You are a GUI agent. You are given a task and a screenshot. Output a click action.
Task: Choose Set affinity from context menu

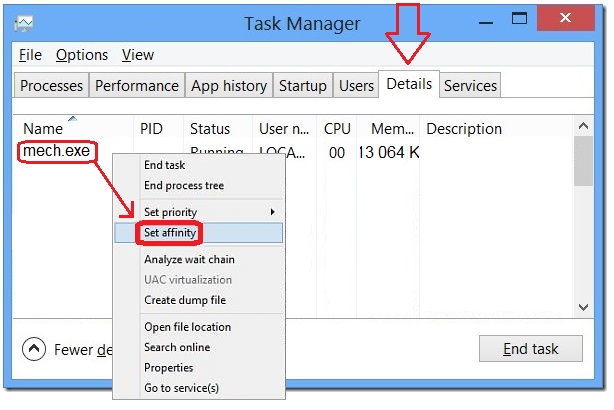[169, 233]
